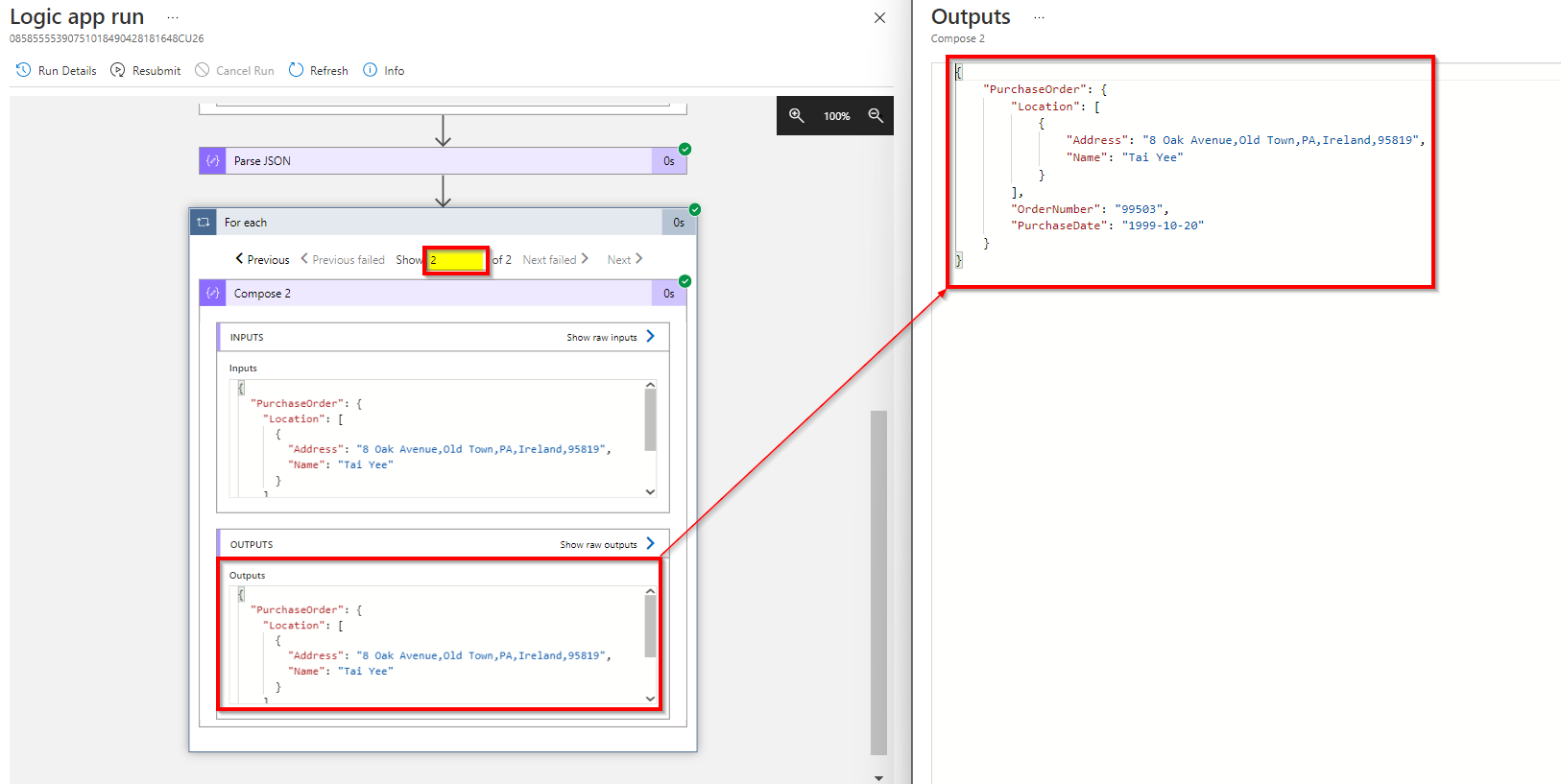Click the For each loop icon

[204, 222]
